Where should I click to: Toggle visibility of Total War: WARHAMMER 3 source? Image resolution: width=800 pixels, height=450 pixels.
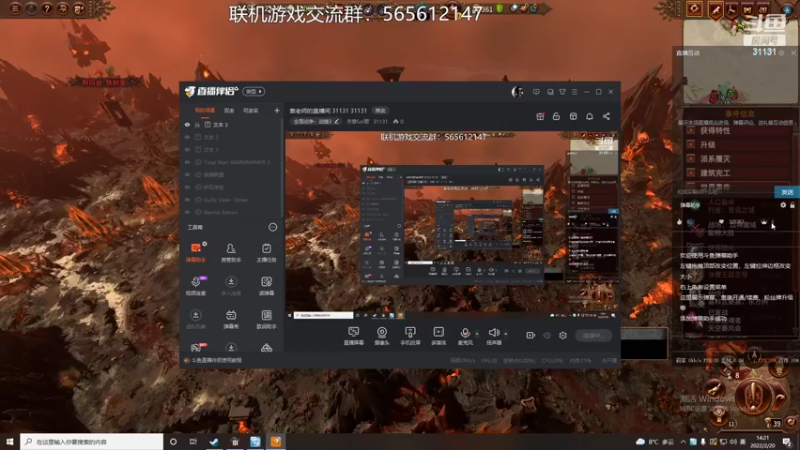click(x=187, y=162)
